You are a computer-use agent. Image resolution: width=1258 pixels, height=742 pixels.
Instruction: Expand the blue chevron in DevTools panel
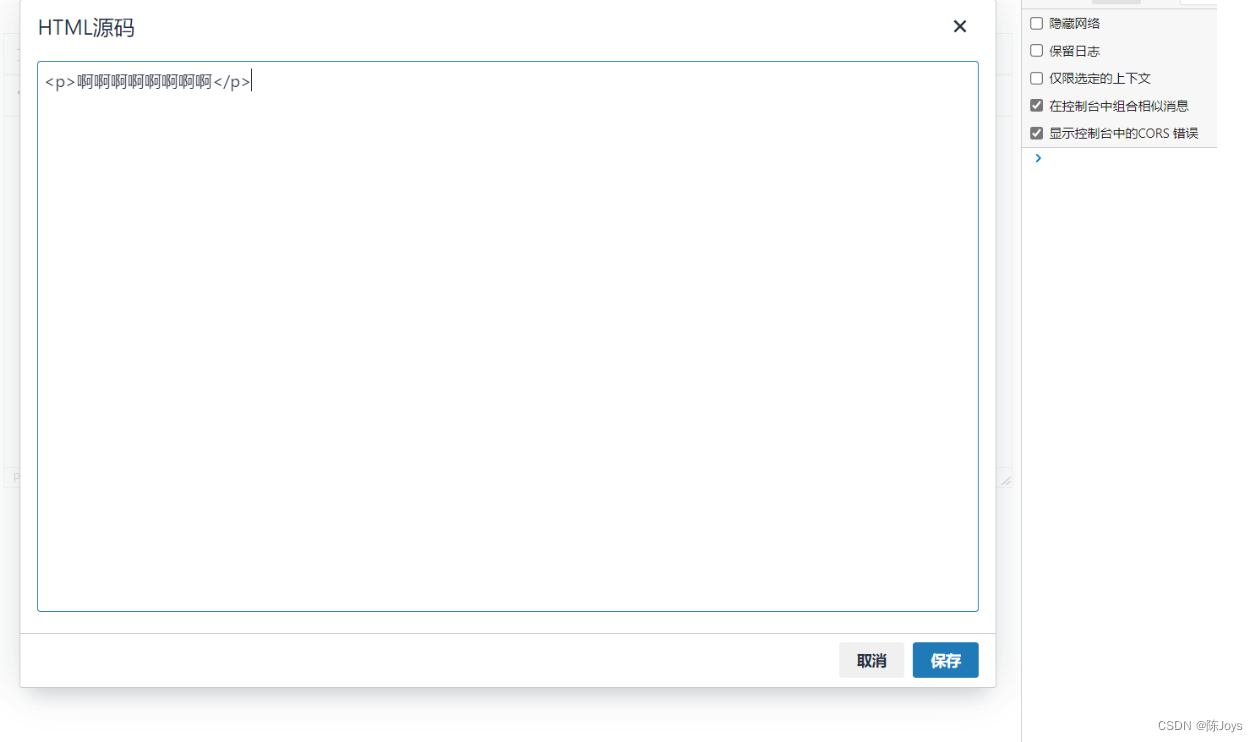click(x=1037, y=157)
